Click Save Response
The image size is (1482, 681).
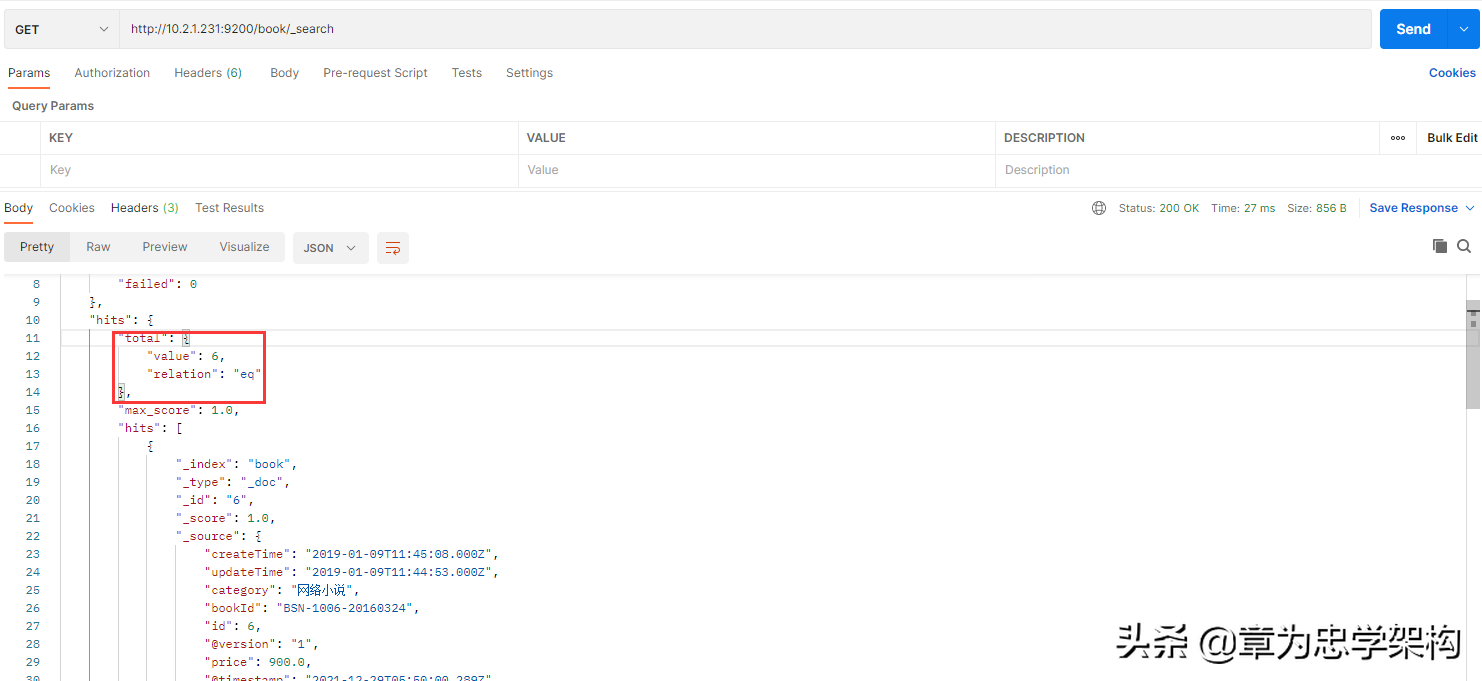pos(1413,208)
